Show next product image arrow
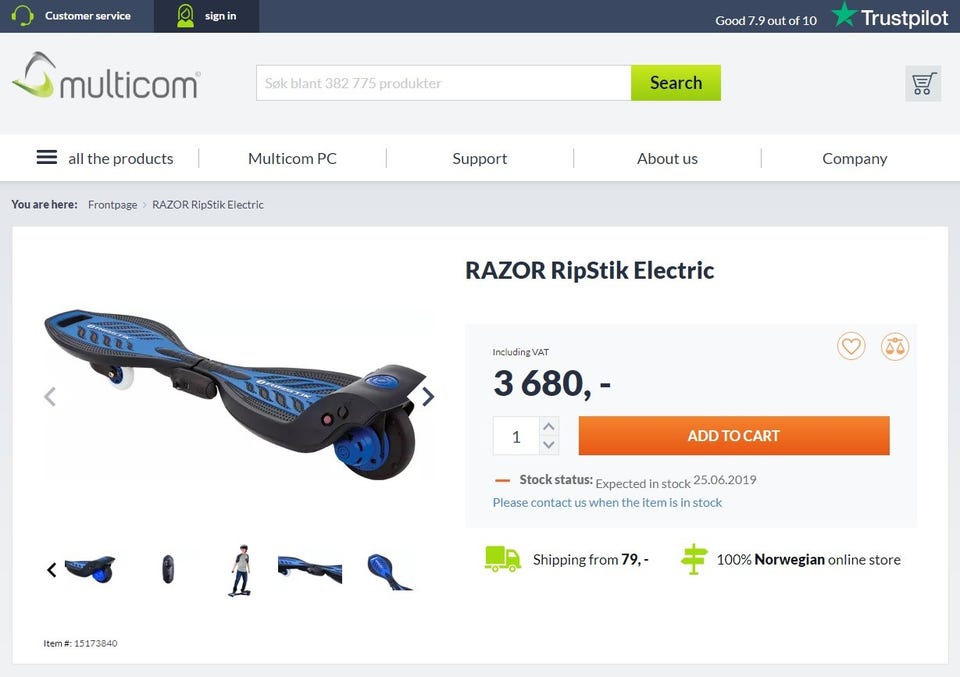 (428, 397)
